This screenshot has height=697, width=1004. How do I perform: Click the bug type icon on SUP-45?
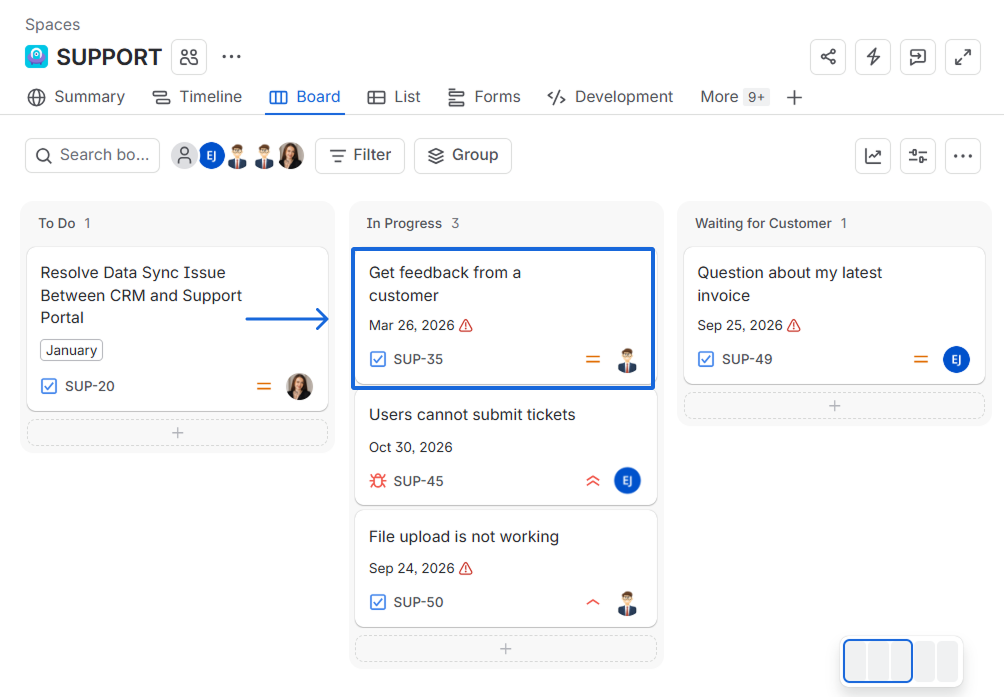pos(378,481)
